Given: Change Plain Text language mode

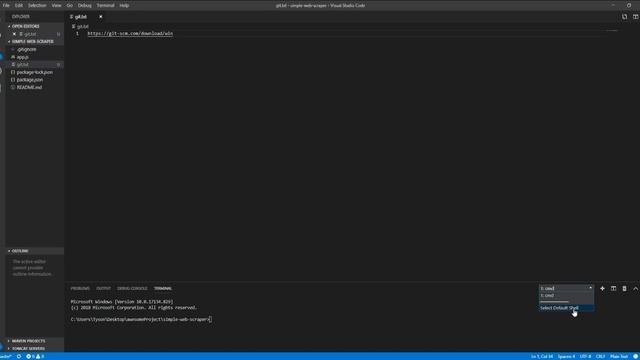Looking at the screenshot, I should (x=619, y=356).
